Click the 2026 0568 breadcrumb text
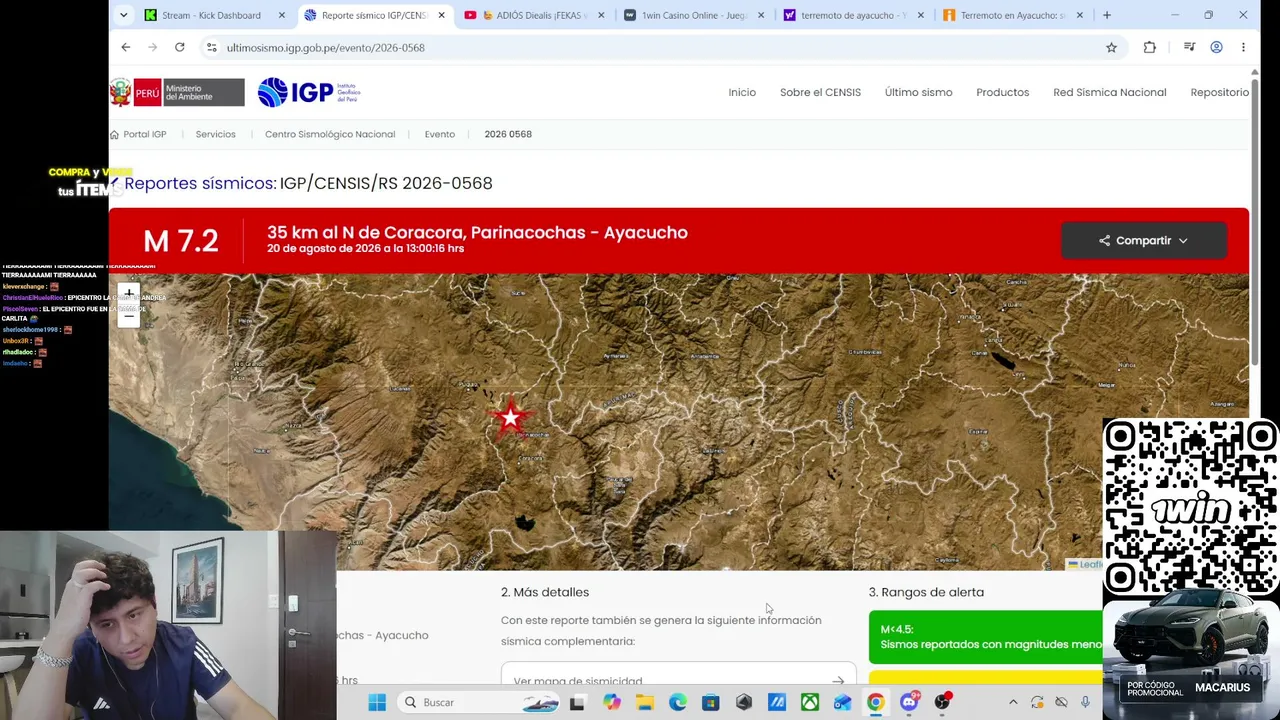Viewport: 1280px width, 720px height. click(508, 134)
